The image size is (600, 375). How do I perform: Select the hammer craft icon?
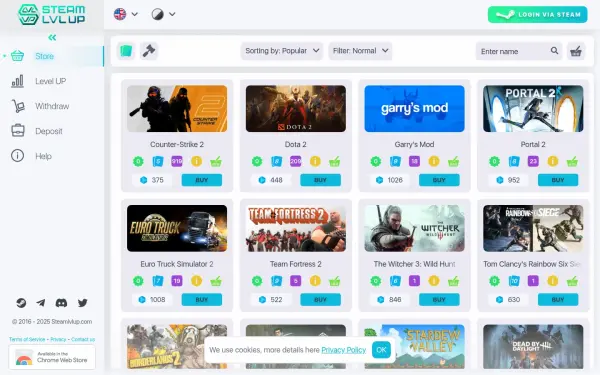[x=149, y=51]
